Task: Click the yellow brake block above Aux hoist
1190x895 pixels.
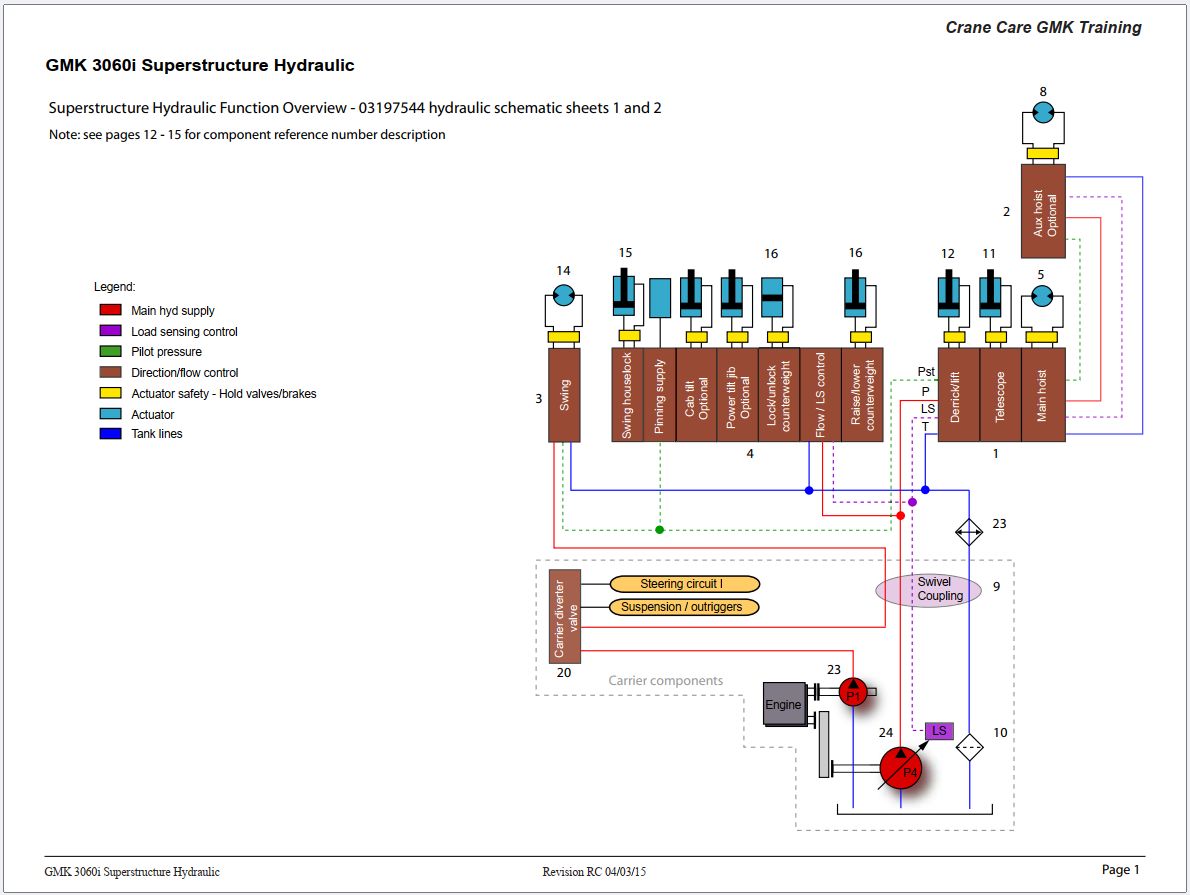Action: [1043, 153]
